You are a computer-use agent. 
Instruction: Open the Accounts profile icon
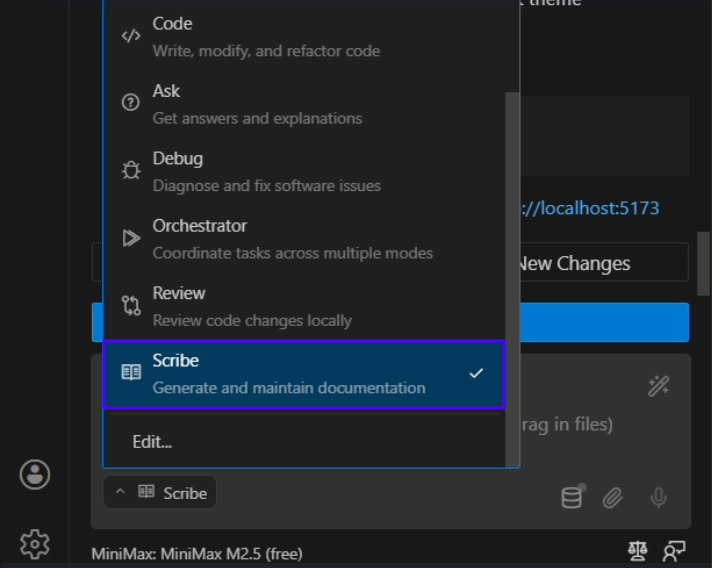pyautogui.click(x=35, y=474)
